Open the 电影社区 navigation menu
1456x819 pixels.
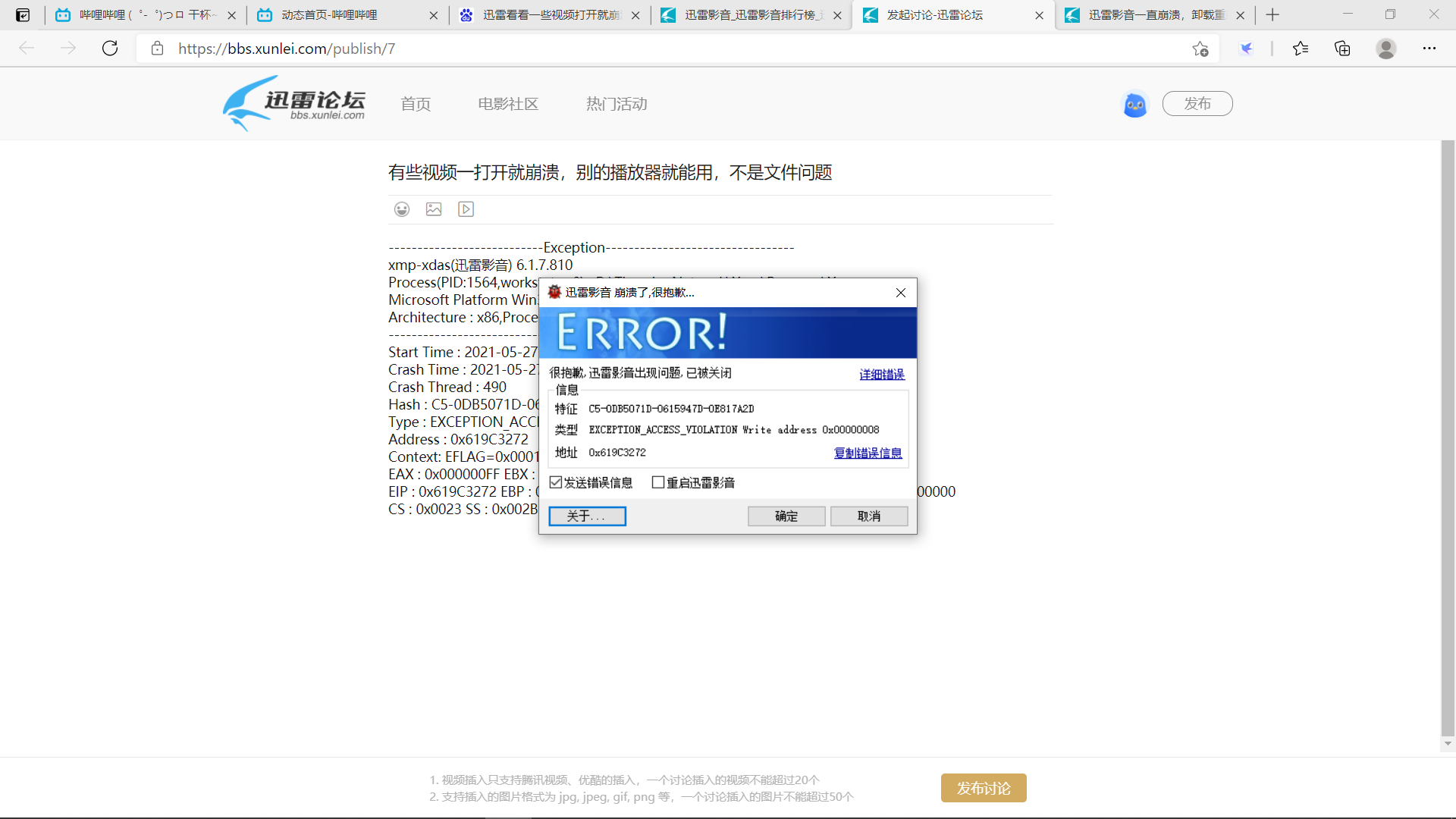(507, 103)
